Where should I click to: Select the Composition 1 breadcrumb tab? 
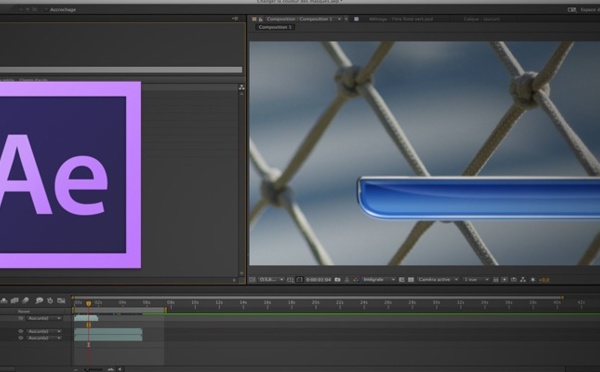(x=275, y=27)
